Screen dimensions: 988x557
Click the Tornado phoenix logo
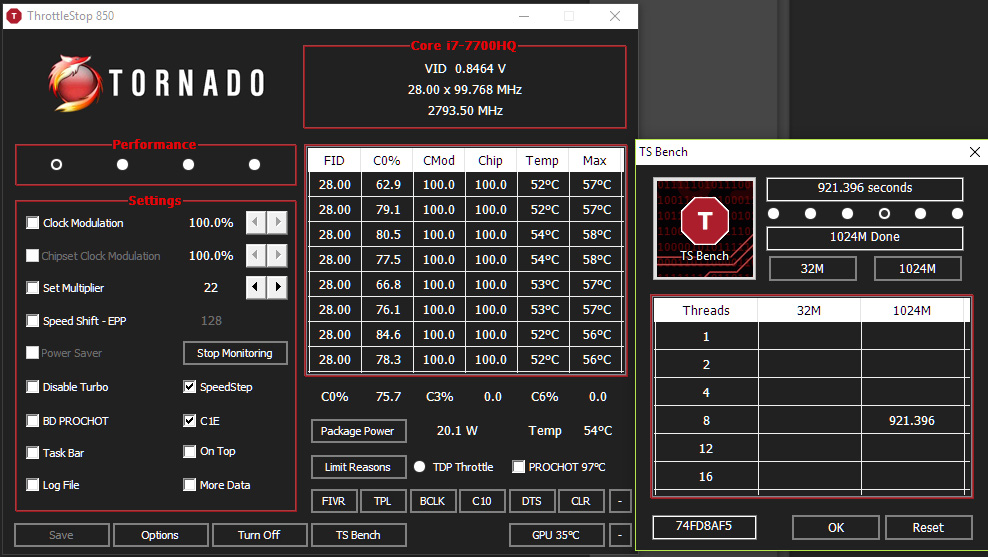pos(75,84)
